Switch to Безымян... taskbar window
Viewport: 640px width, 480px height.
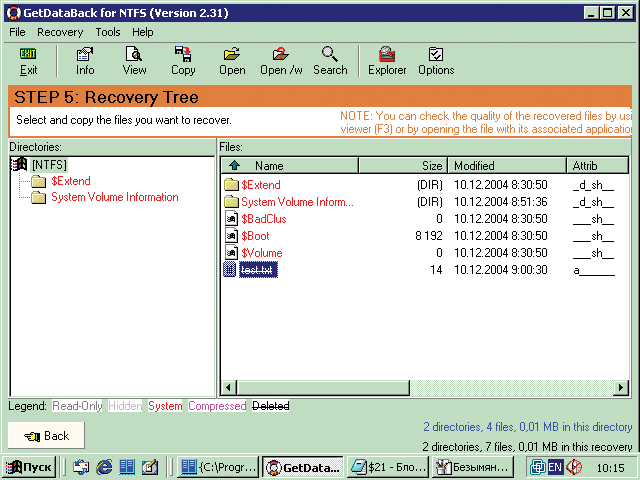tap(472, 467)
